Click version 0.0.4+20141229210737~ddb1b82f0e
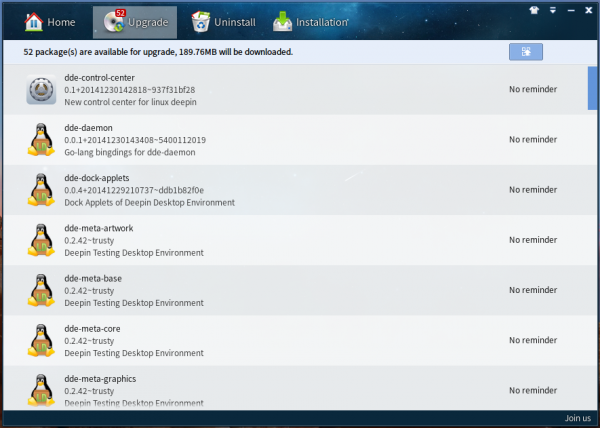The height and width of the screenshot is (428, 600). coord(134,190)
